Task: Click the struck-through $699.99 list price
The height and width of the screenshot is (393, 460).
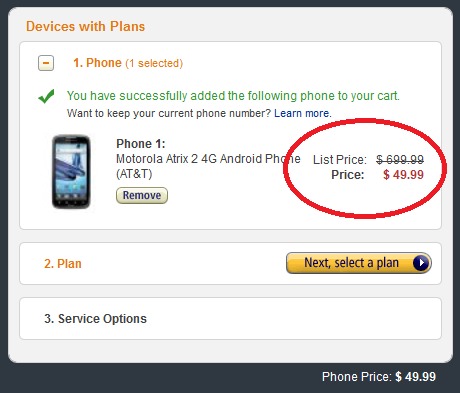Action: click(x=400, y=160)
